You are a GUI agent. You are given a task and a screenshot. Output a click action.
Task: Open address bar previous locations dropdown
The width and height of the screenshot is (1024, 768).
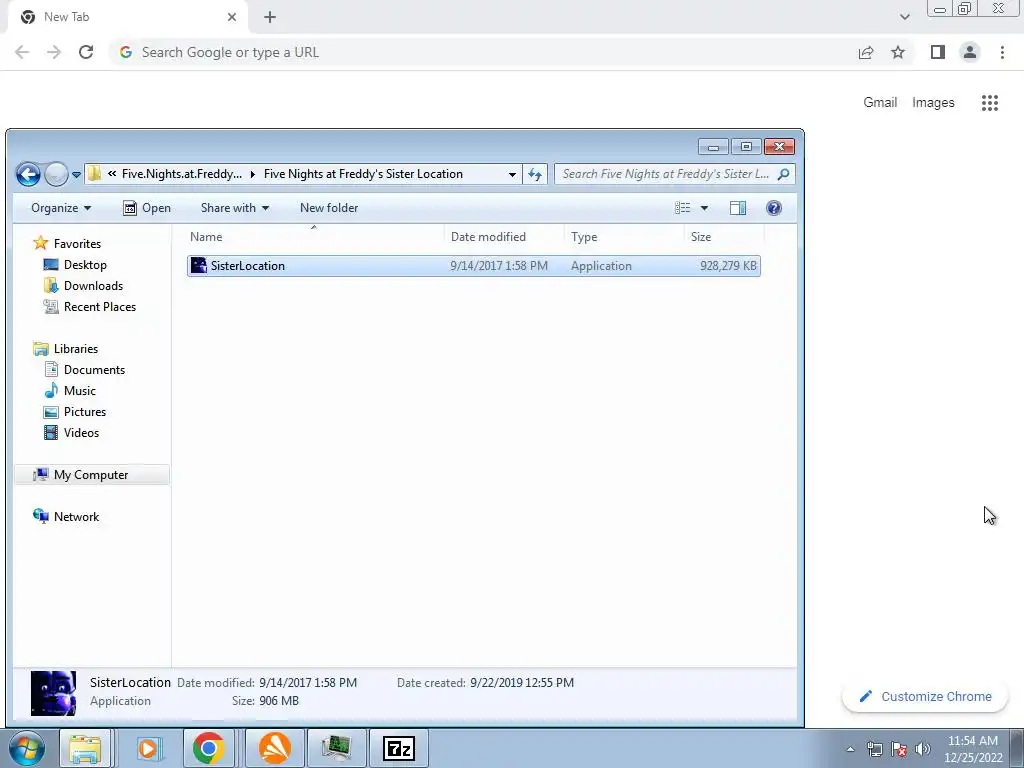(513, 174)
